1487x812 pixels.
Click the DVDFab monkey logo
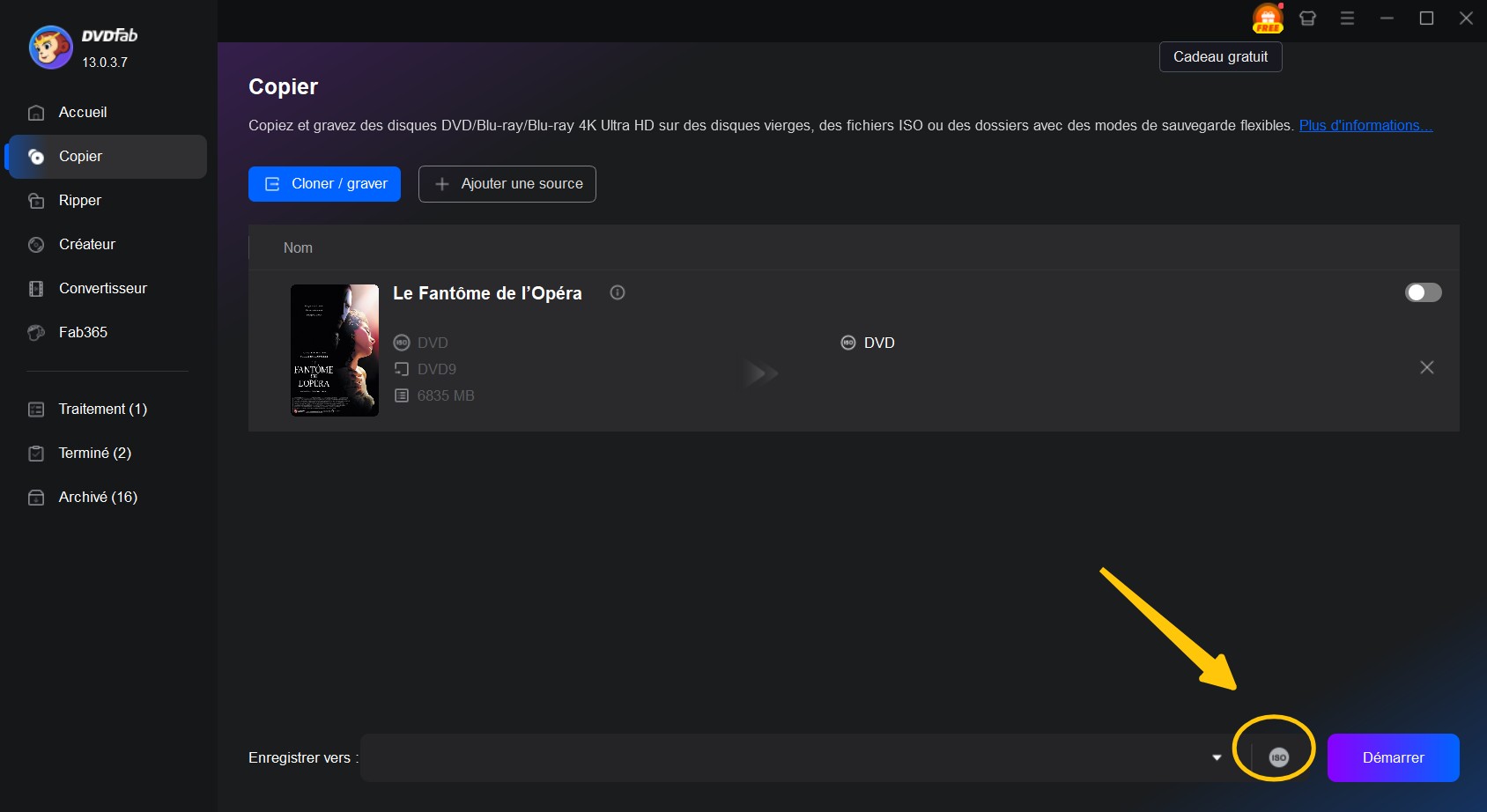pyautogui.click(x=50, y=48)
